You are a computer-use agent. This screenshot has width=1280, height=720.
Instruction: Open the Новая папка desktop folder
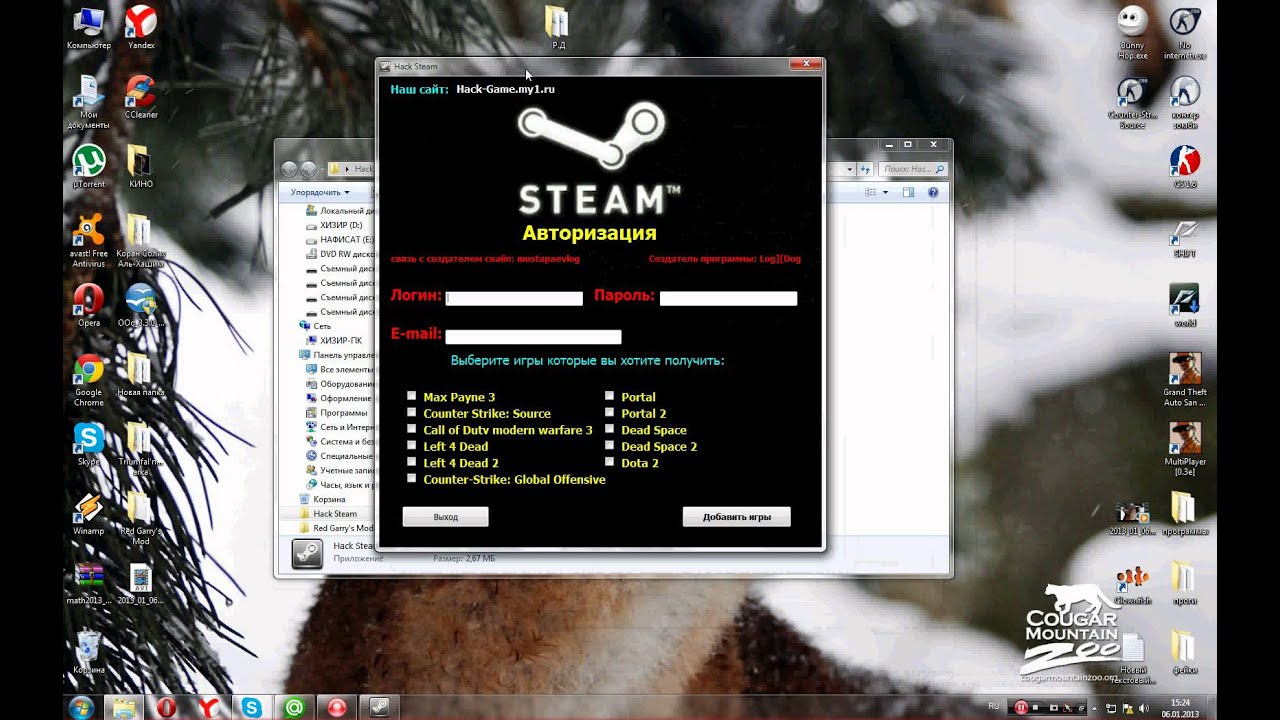pyautogui.click(x=140, y=375)
